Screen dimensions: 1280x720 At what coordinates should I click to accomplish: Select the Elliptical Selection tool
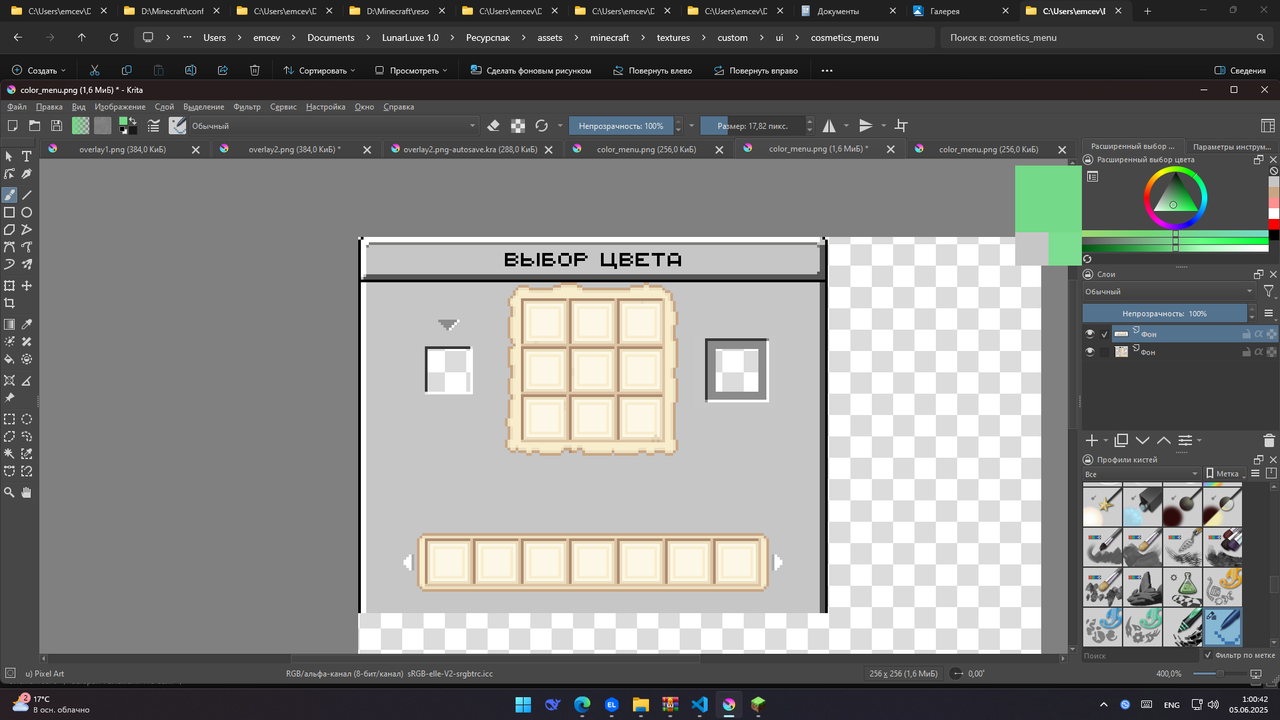pyautogui.click(x=27, y=420)
